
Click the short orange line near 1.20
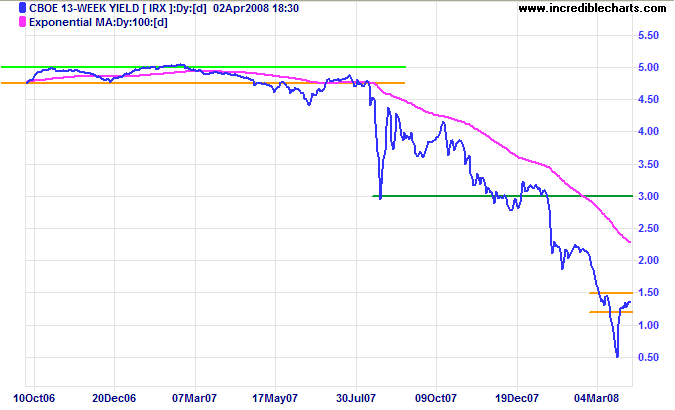(x=611, y=312)
